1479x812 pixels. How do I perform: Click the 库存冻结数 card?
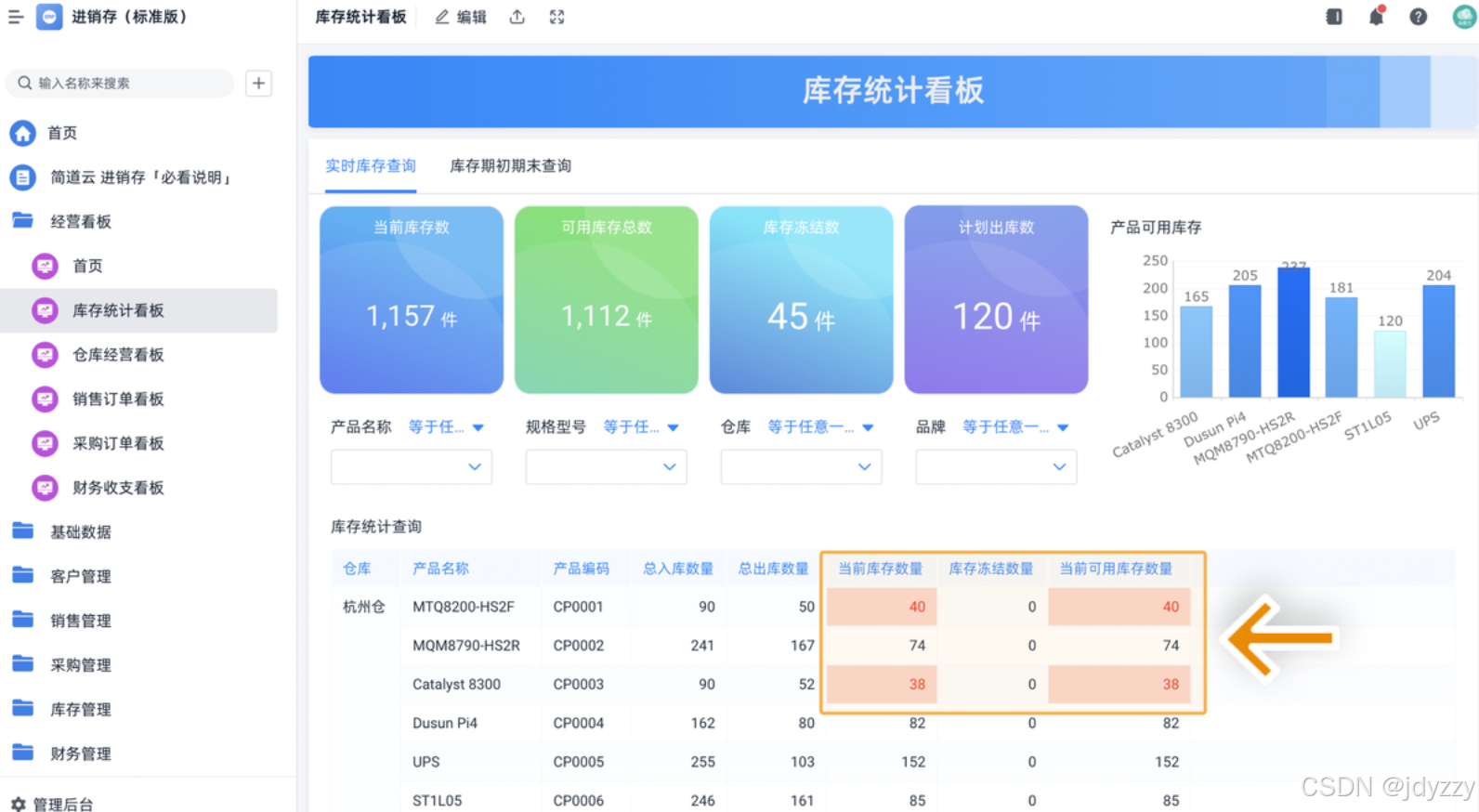coord(802,299)
